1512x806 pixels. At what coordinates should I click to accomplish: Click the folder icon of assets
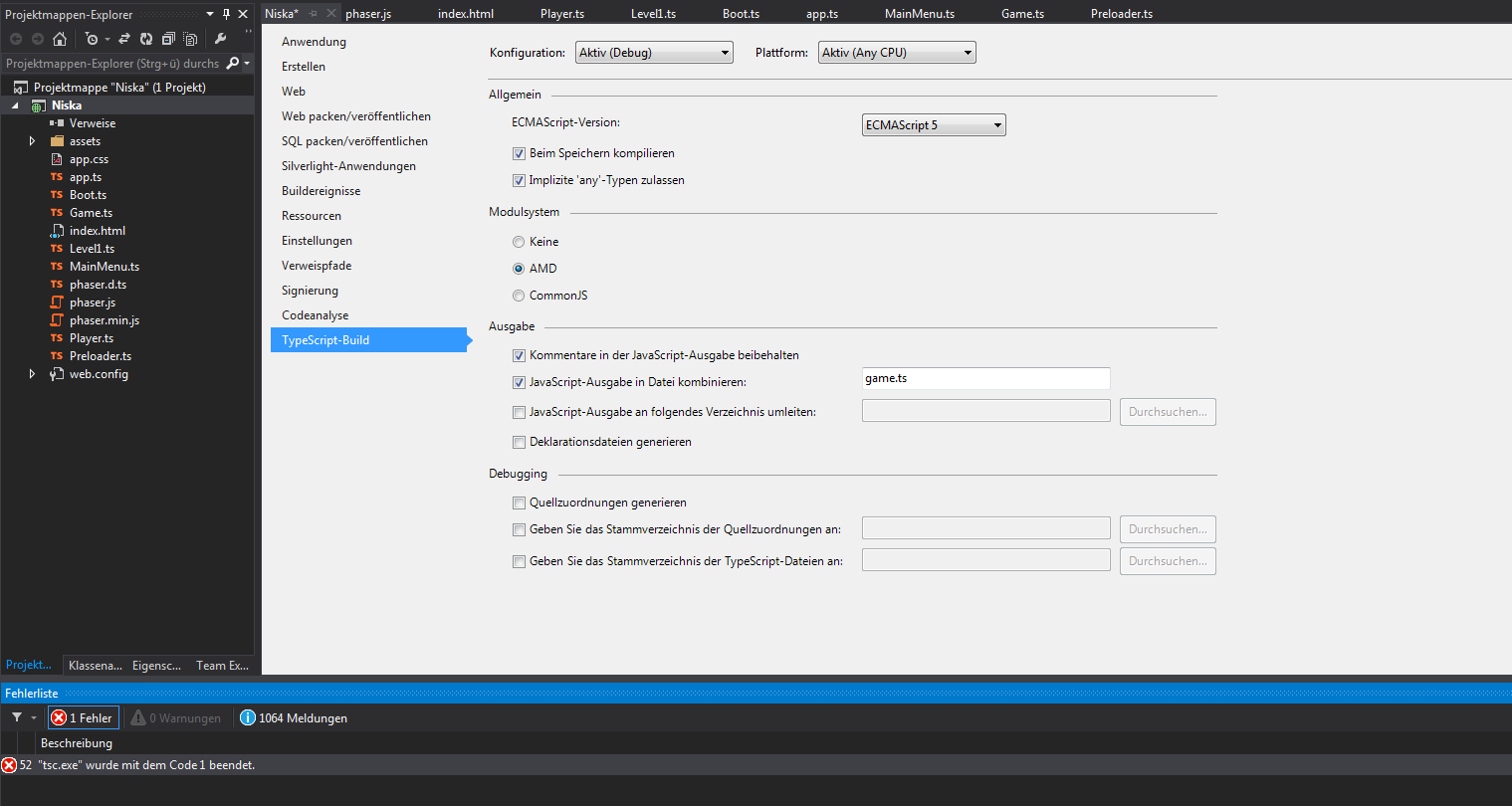click(x=57, y=141)
